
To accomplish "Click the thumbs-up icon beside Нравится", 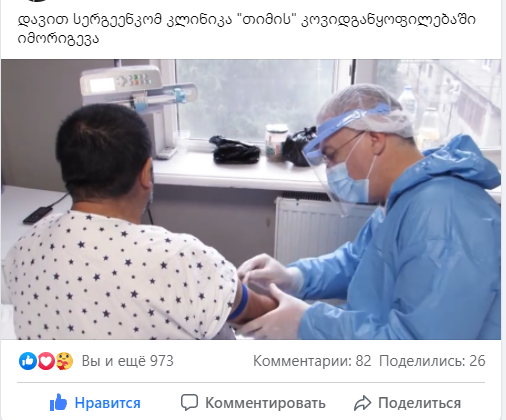I will click(x=58, y=403).
